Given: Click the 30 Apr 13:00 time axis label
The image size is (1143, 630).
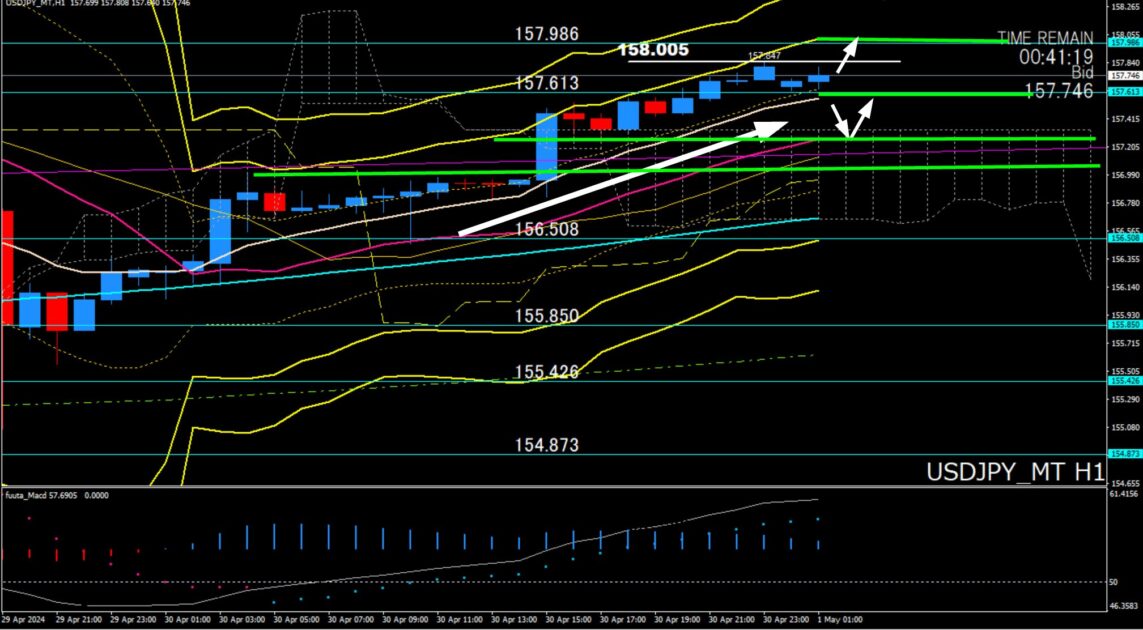Looking at the screenshot, I should (x=517, y=619).
